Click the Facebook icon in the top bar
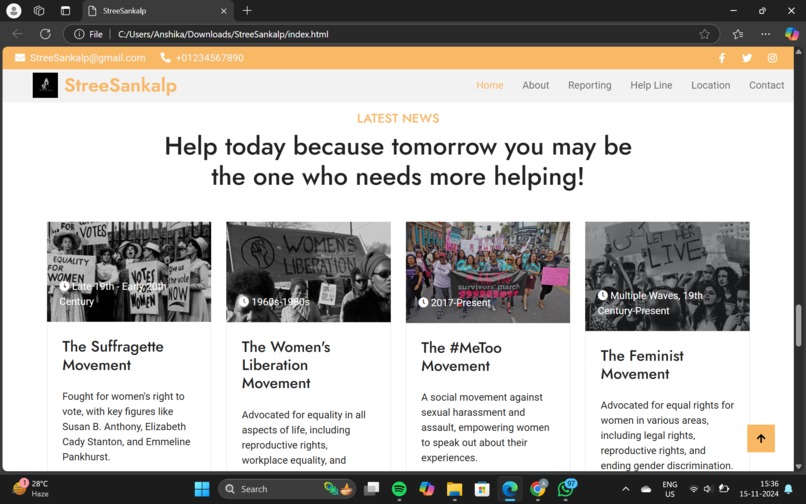 click(722, 58)
